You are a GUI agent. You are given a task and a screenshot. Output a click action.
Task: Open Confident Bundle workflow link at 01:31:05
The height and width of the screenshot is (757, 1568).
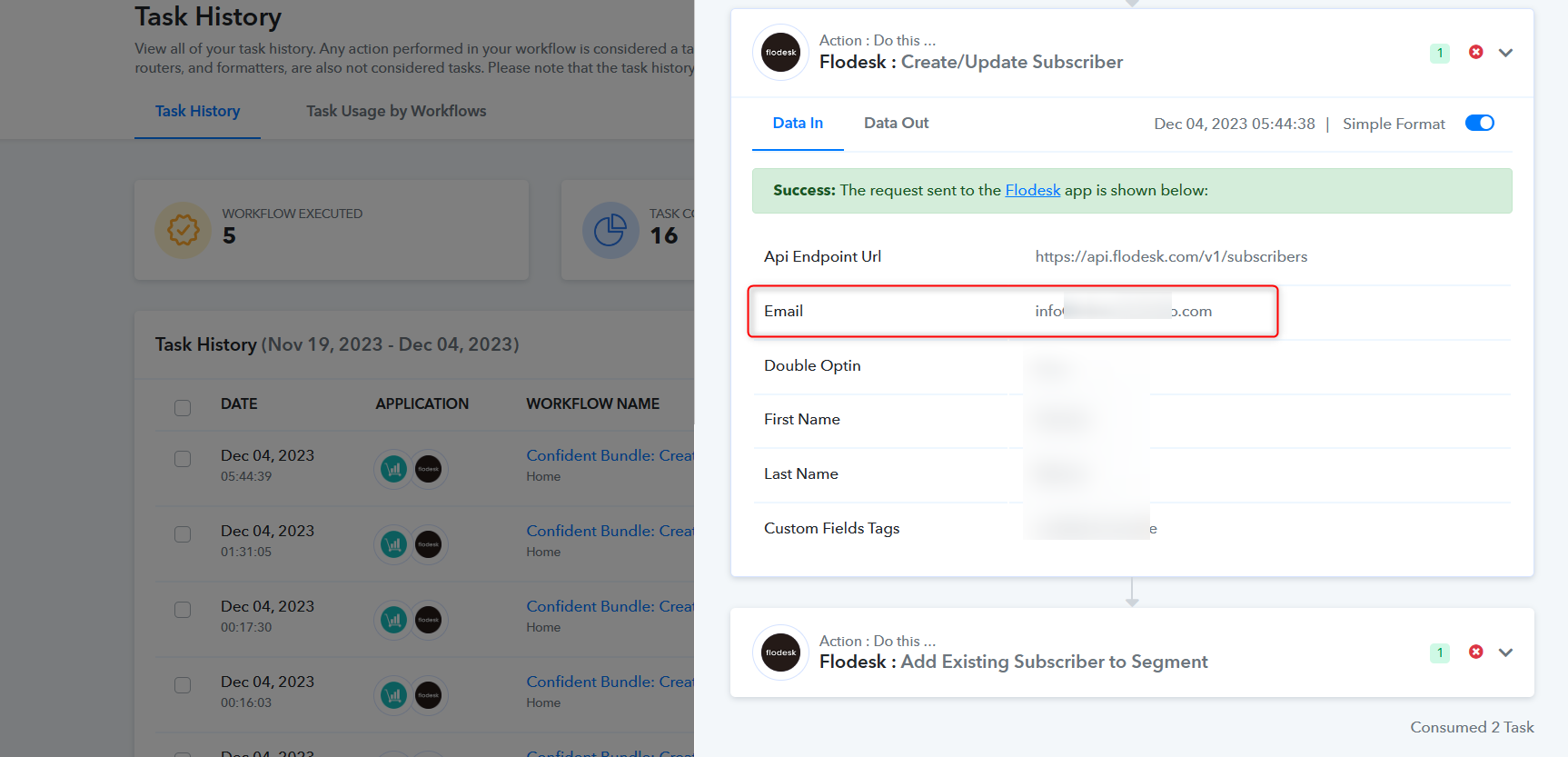[x=610, y=531]
